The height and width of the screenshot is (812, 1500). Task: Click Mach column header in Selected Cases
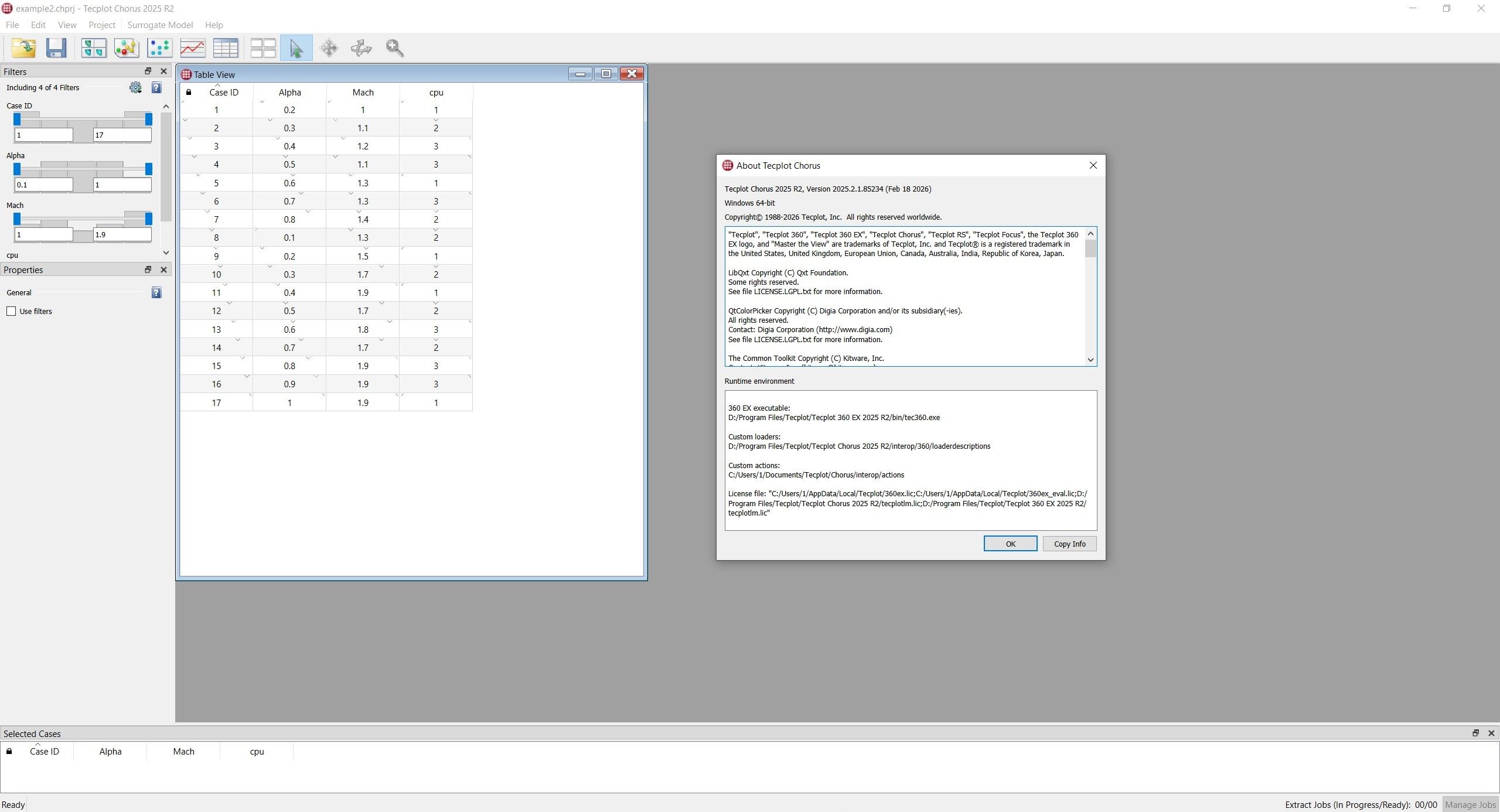click(183, 751)
